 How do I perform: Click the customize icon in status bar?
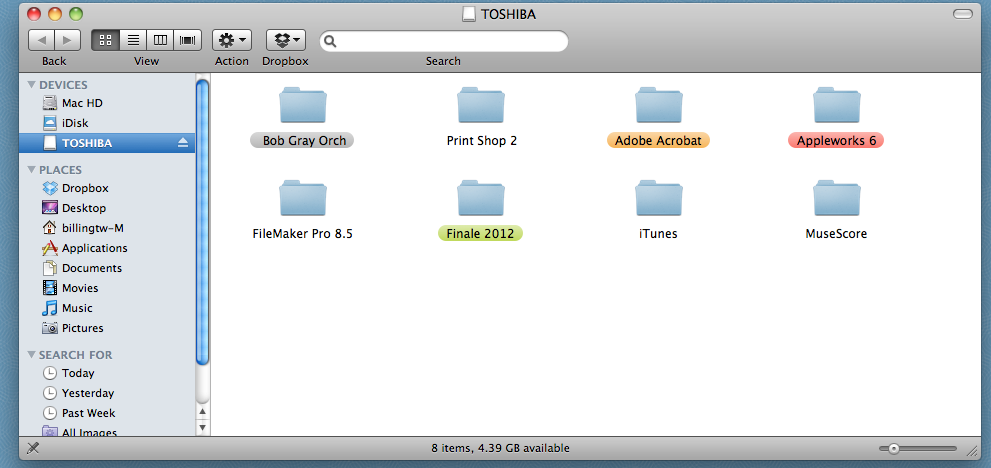tap(33, 448)
